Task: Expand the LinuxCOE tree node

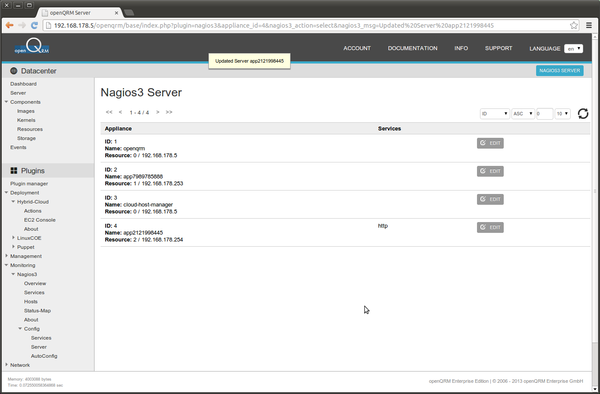Action: (x=13, y=238)
